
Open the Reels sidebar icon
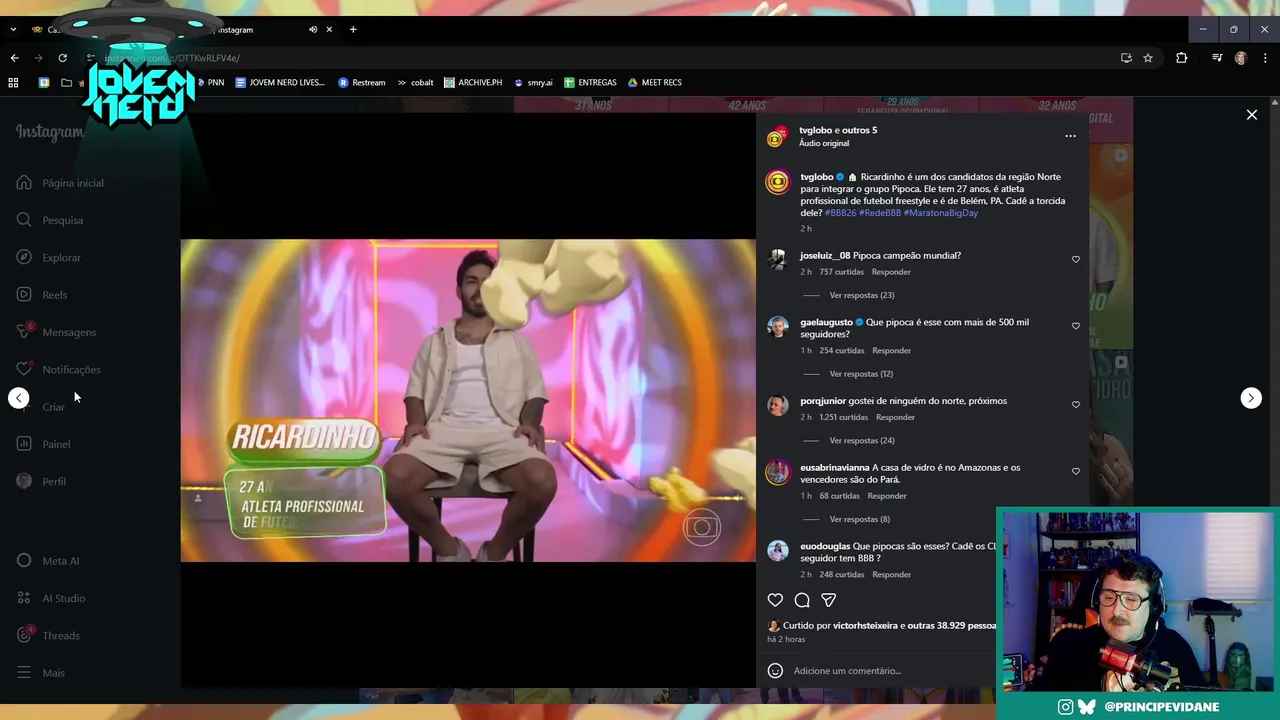click(x=24, y=294)
